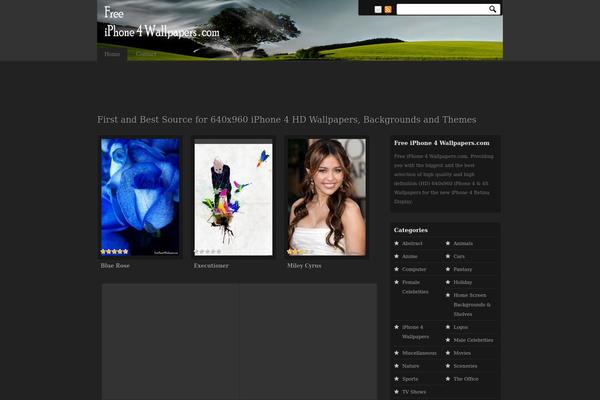Open The Office category
Screen dimensions: 600x400
pos(466,379)
